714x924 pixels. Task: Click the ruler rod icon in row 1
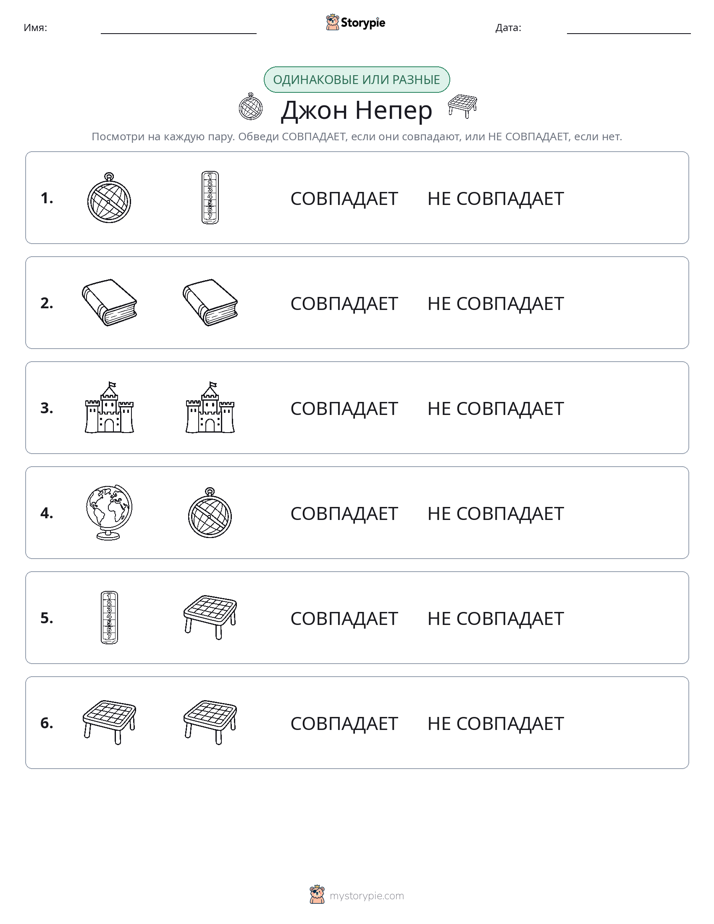click(x=210, y=197)
